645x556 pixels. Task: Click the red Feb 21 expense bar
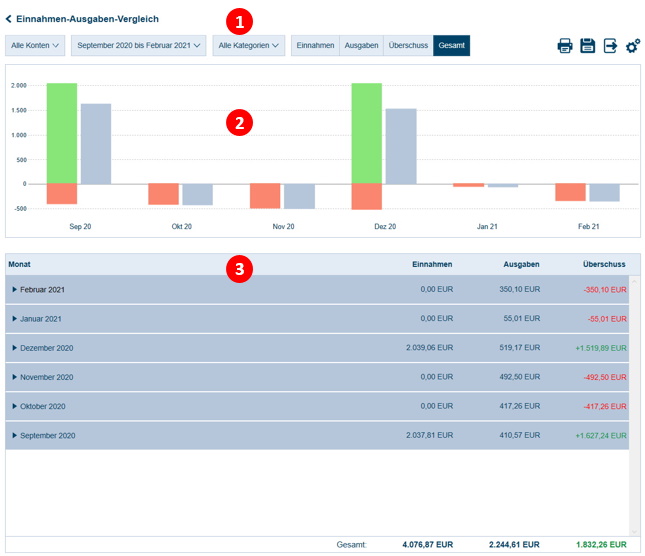tap(570, 192)
